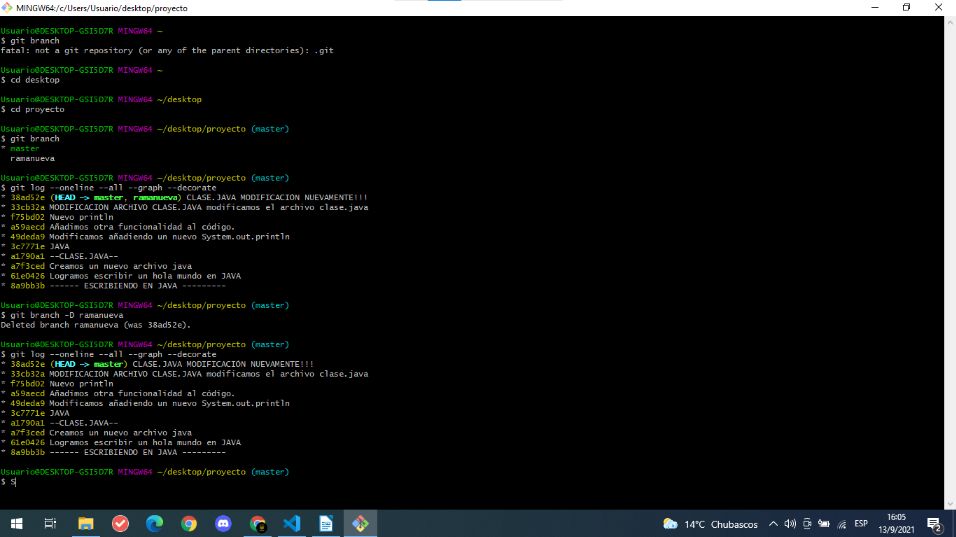Open the Windows Start menu
The width and height of the screenshot is (956, 537).
coord(16,524)
